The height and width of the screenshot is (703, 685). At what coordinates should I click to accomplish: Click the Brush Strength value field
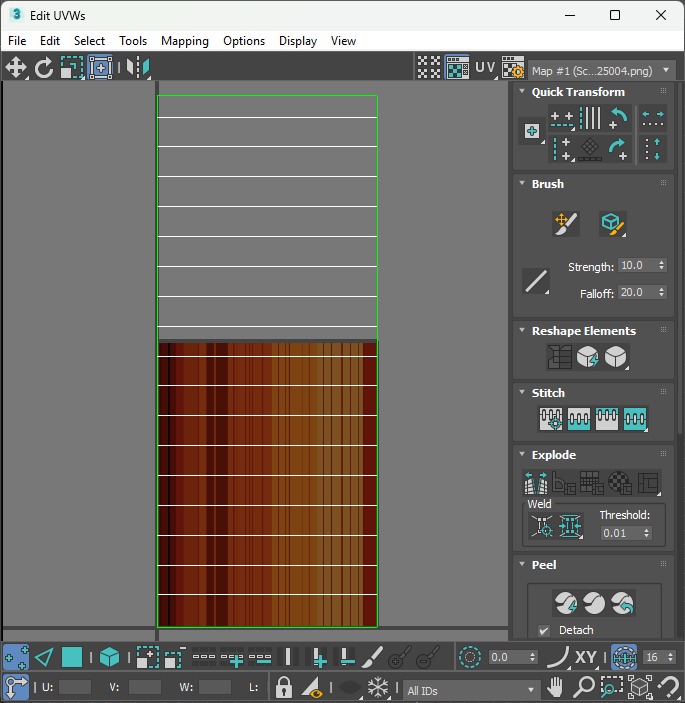click(x=637, y=265)
